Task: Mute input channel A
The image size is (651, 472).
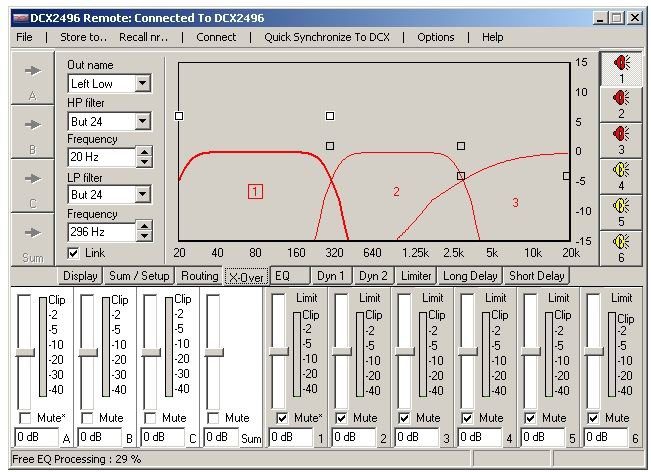Action: (26, 418)
